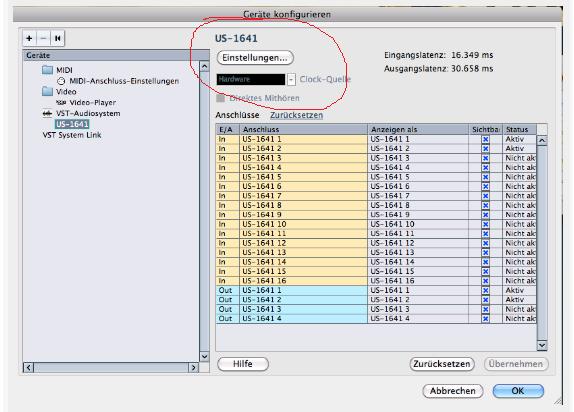
Task: Click the Video-Player icon
Action: click(x=61, y=103)
